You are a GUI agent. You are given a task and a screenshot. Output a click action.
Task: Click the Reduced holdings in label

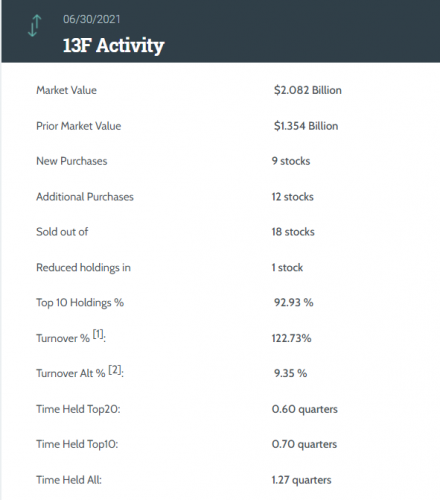click(83, 268)
